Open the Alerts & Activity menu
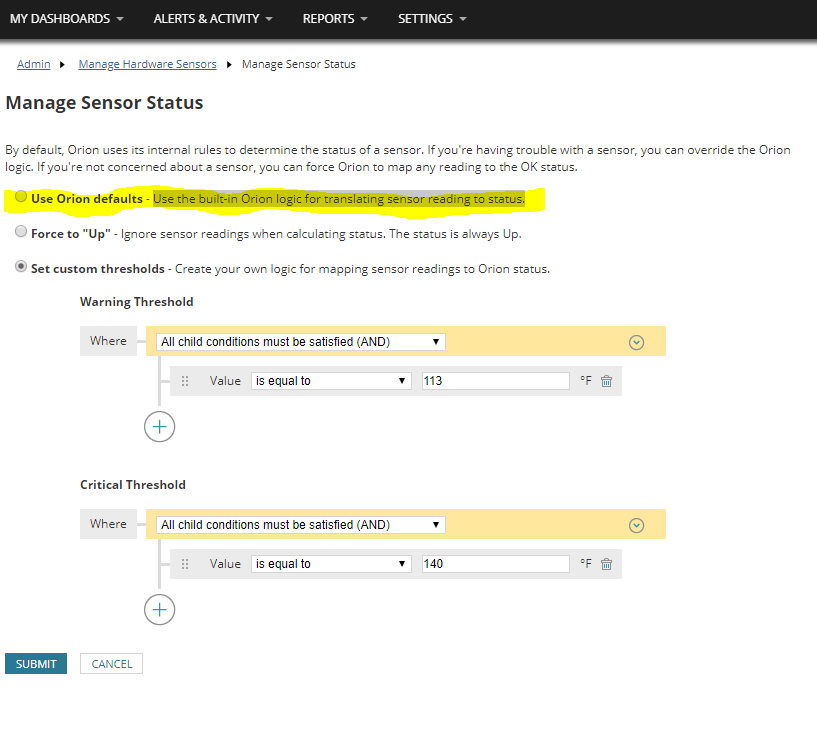The width and height of the screenshot is (817, 743). click(213, 19)
